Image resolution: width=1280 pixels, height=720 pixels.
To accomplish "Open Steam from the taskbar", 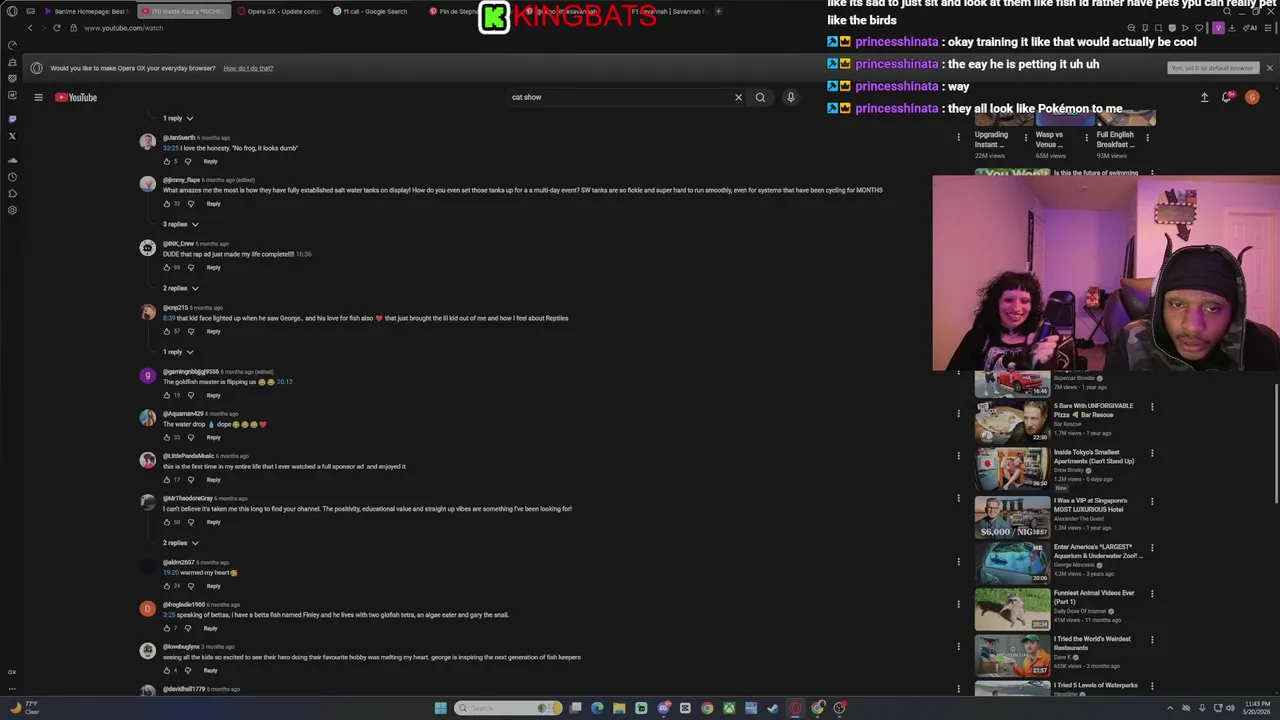I will (x=773, y=708).
